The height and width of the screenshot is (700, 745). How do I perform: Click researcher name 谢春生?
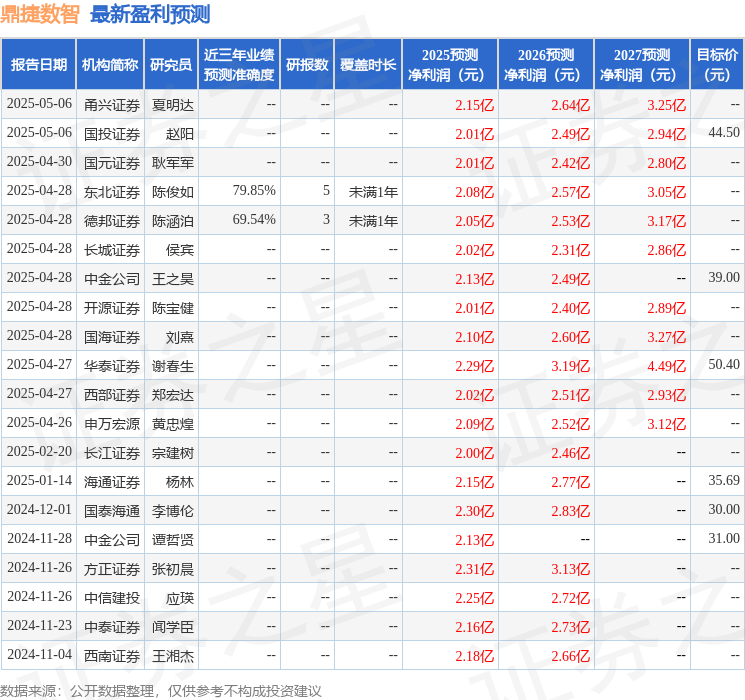(x=172, y=366)
